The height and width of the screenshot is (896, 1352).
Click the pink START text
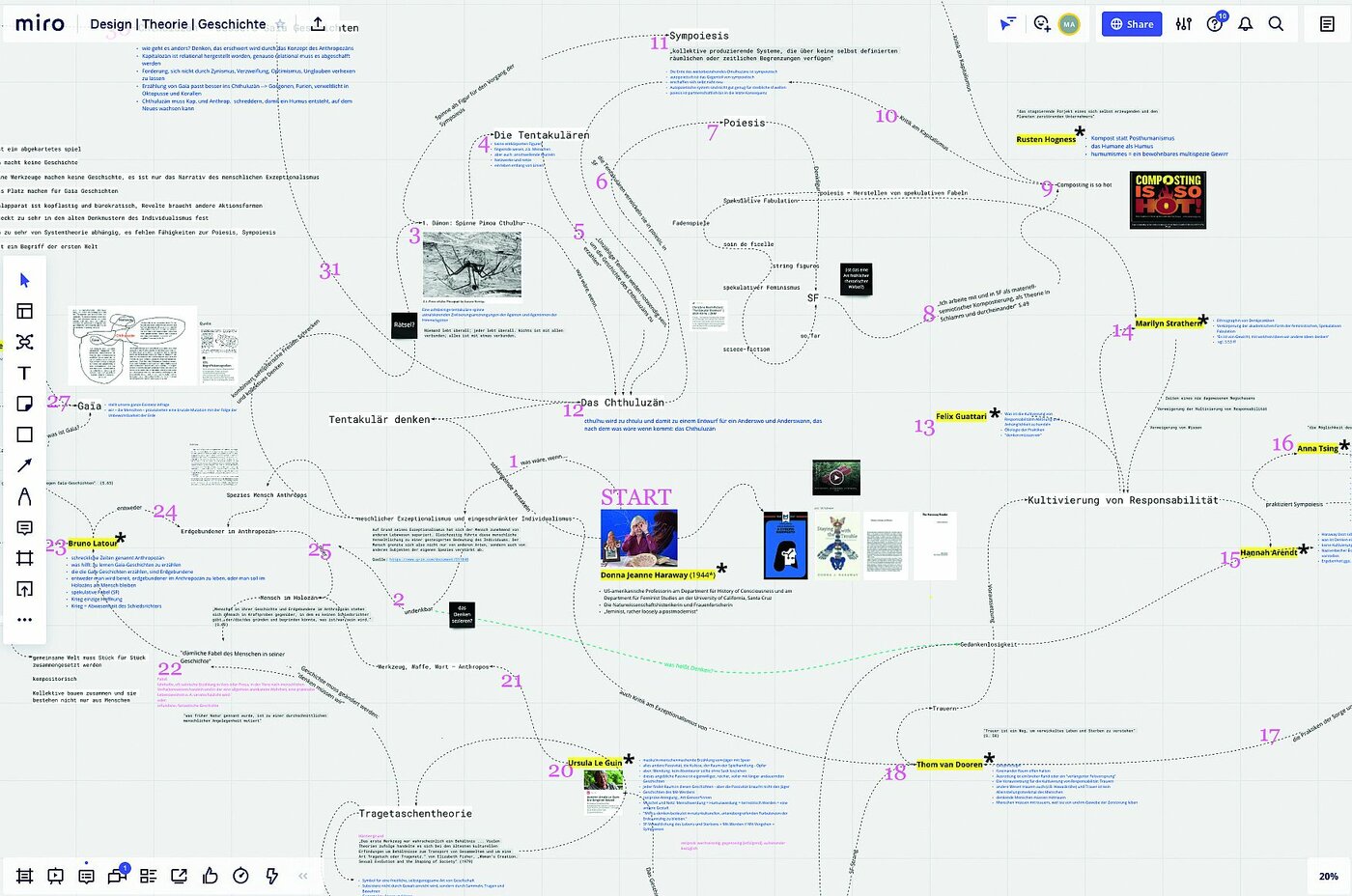pyautogui.click(x=636, y=497)
